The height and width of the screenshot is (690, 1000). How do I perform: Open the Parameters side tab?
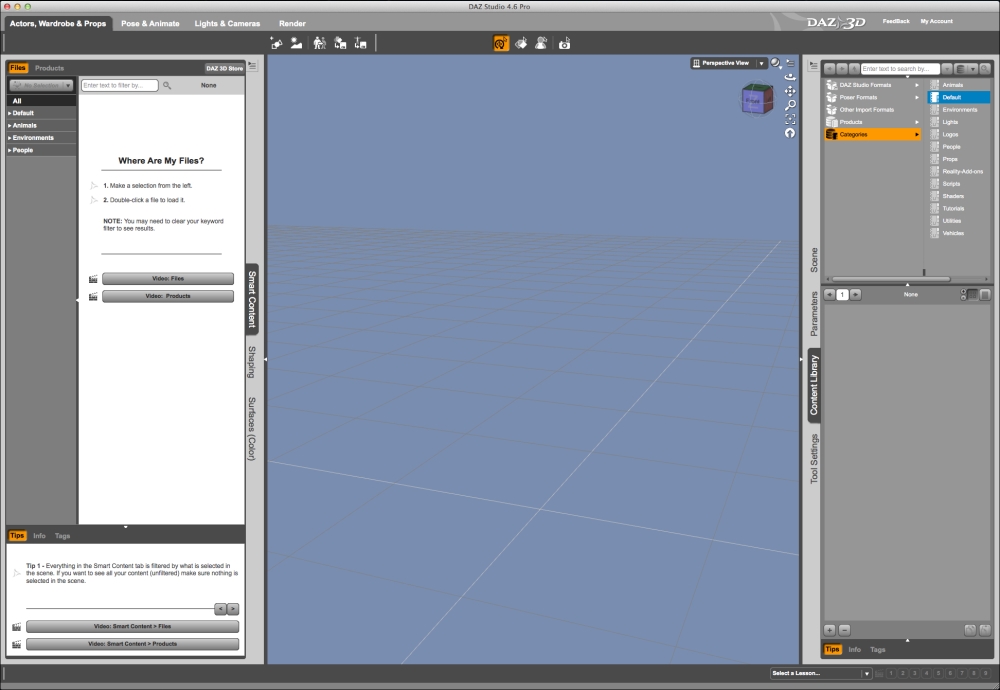click(x=814, y=314)
